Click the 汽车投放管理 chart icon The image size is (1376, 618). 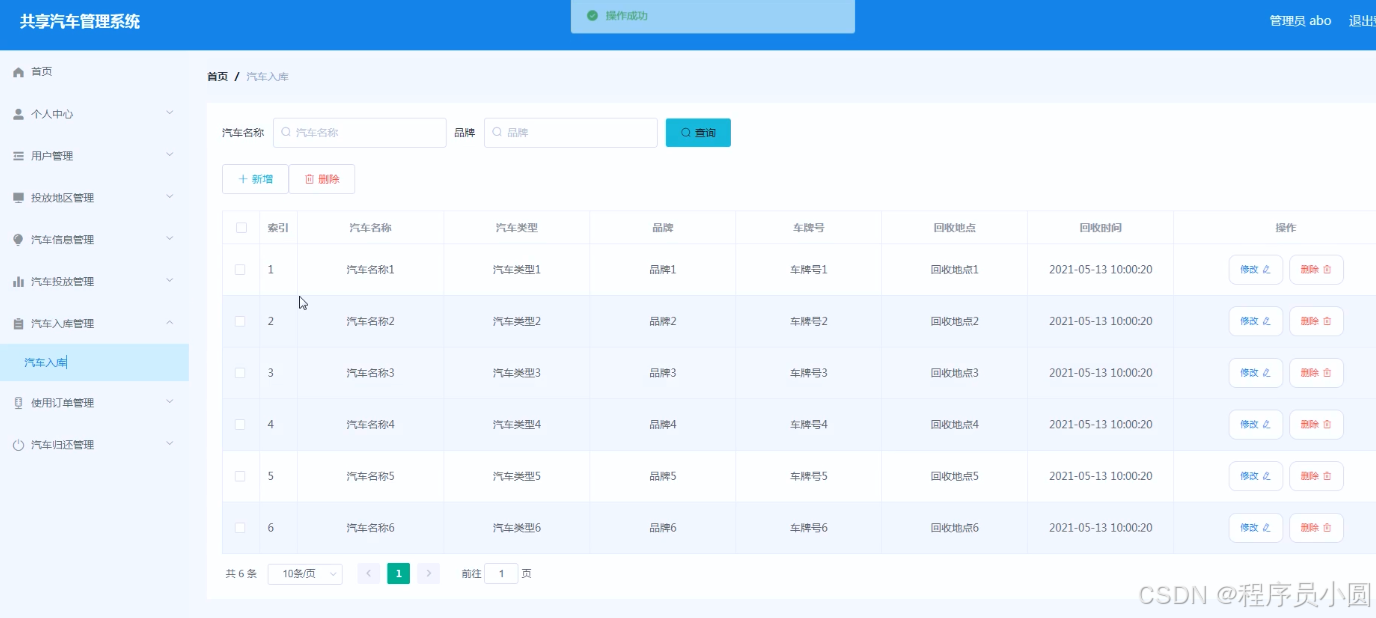[x=18, y=280]
